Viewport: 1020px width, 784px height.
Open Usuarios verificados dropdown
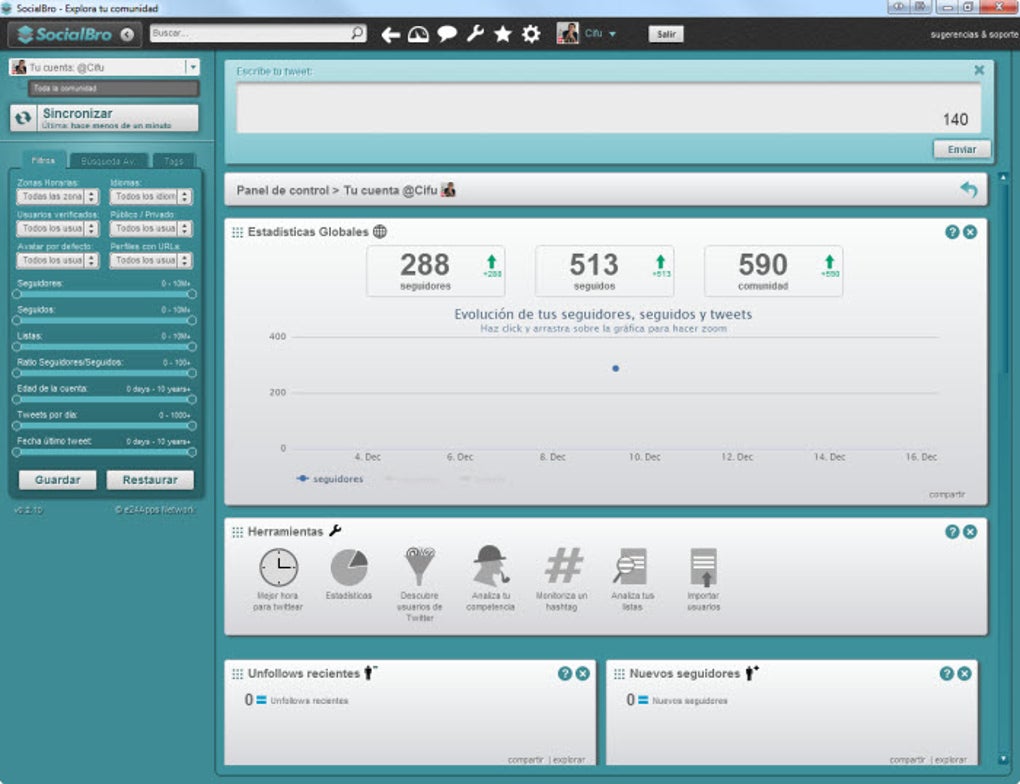58,228
